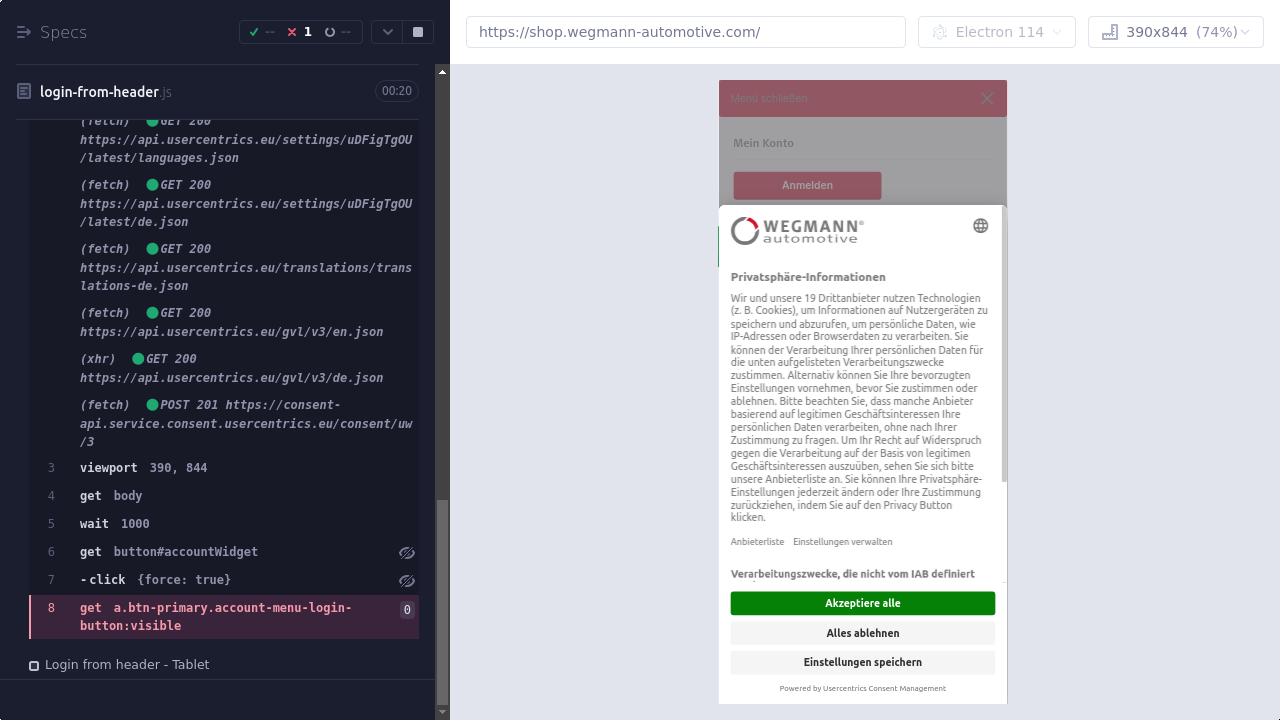
Task: Toggle the eye icon on the click command
Action: click(x=406, y=581)
